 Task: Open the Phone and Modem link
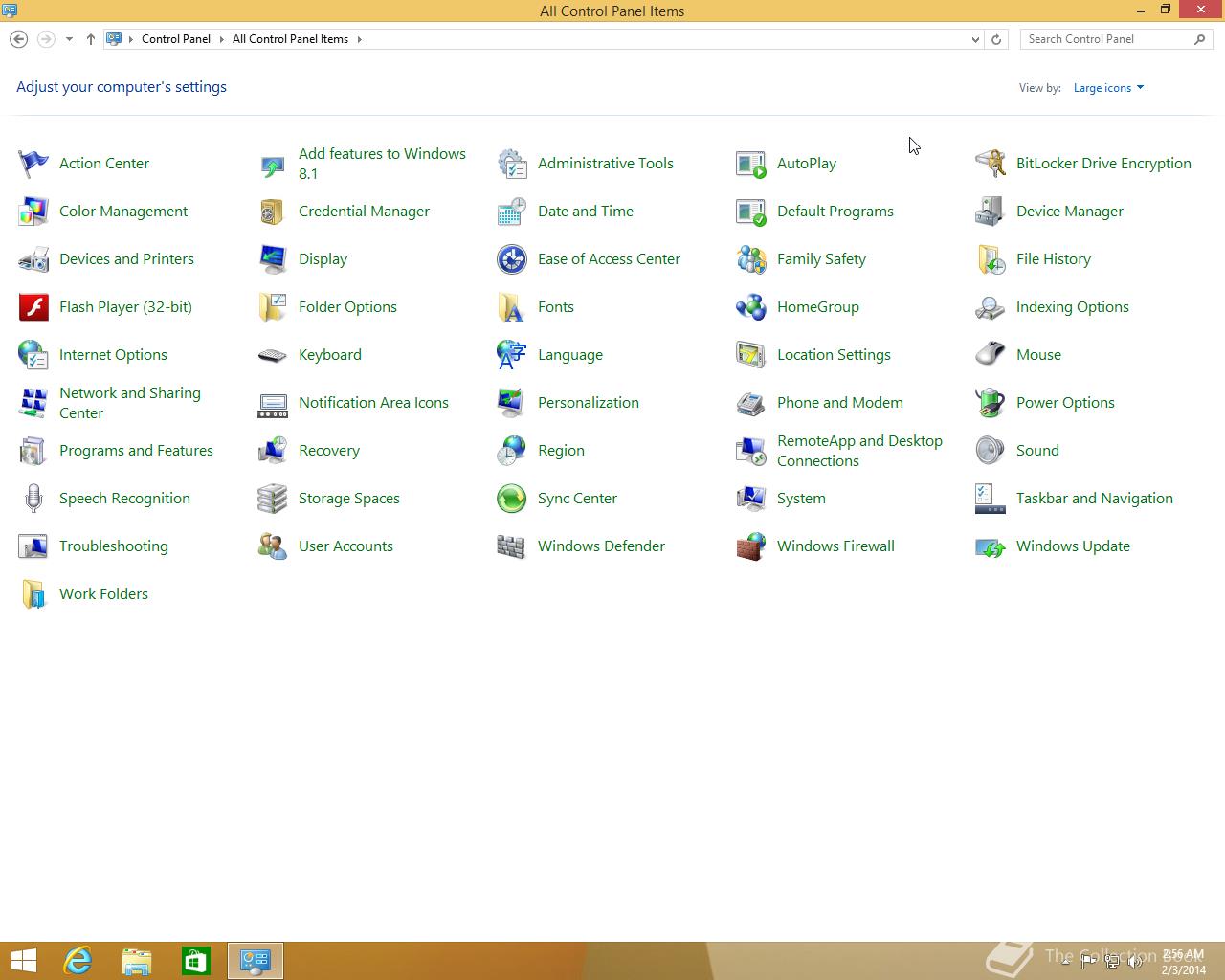click(840, 403)
